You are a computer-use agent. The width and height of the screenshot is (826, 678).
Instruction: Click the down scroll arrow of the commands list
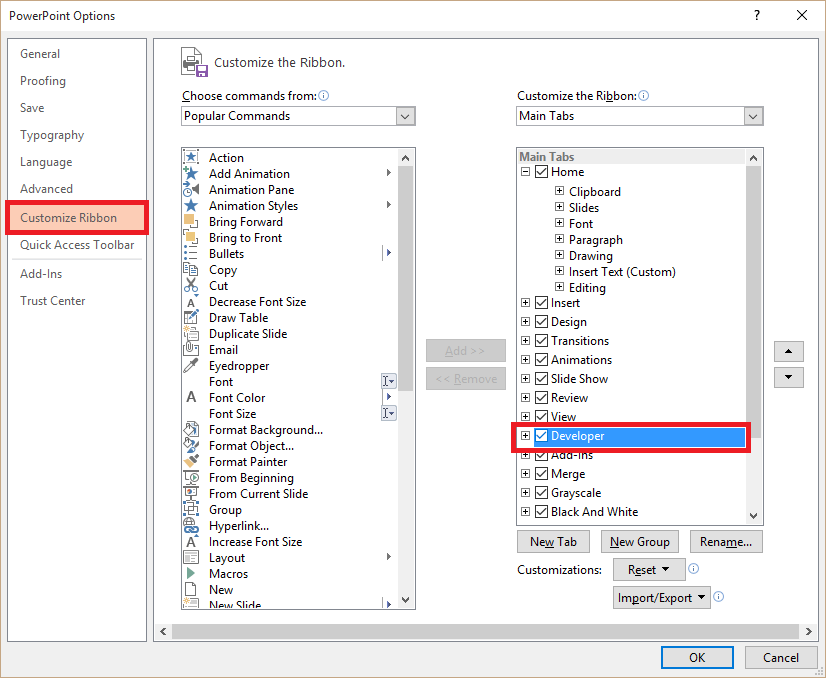404,598
